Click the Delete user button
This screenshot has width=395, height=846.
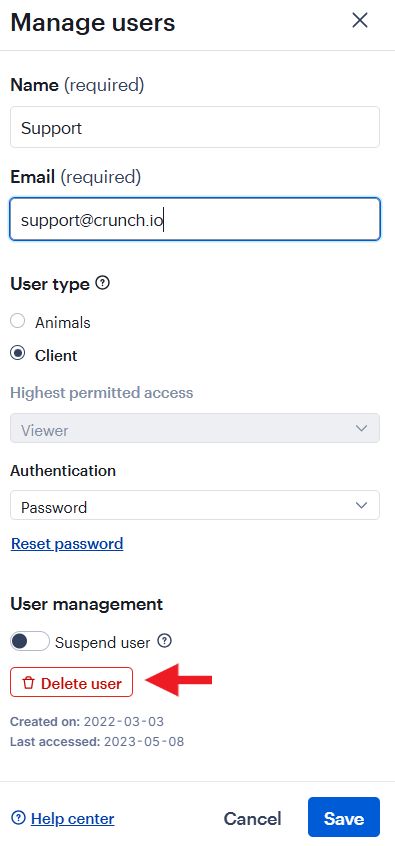point(71,682)
